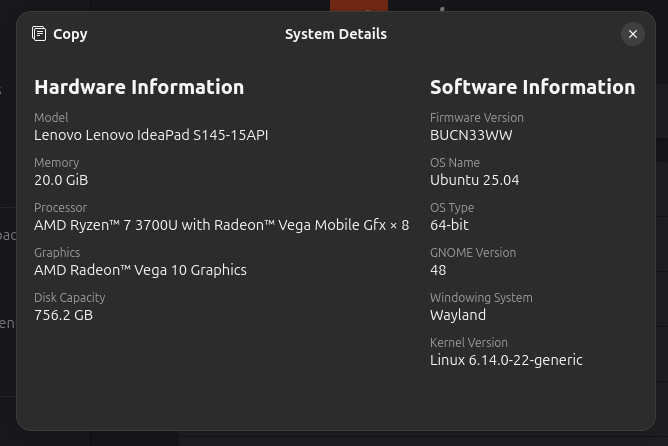Click the AMD Radeon Vega 10 Graphics value

[x=140, y=270]
